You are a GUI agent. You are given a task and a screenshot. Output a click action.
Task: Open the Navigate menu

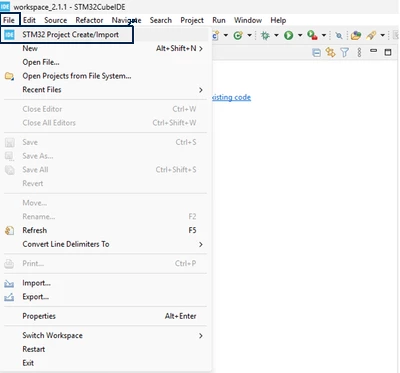click(x=126, y=20)
